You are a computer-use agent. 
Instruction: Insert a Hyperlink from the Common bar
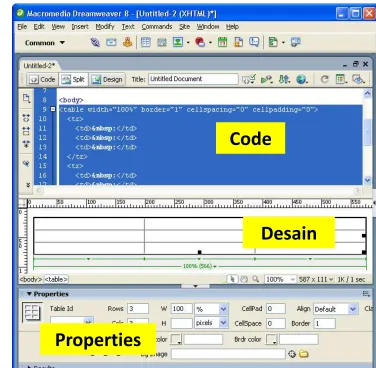pyautogui.click(x=95, y=42)
